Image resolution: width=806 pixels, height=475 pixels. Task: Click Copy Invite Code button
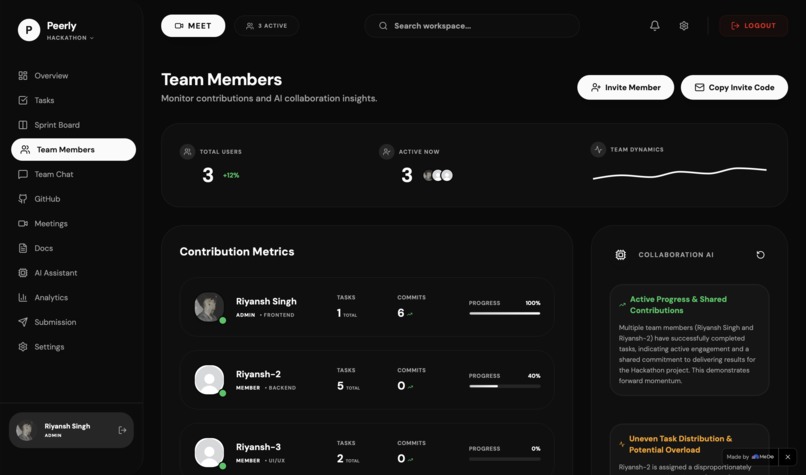pos(734,87)
